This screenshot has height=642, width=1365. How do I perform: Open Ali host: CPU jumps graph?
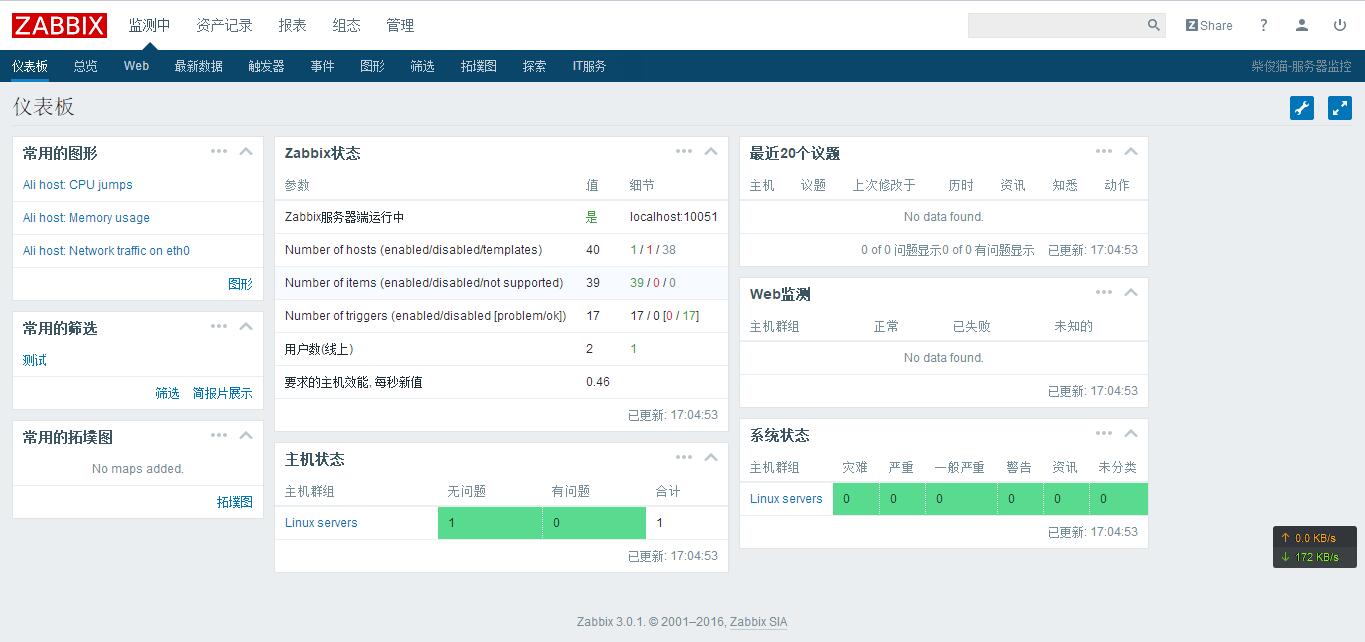[x=78, y=185]
